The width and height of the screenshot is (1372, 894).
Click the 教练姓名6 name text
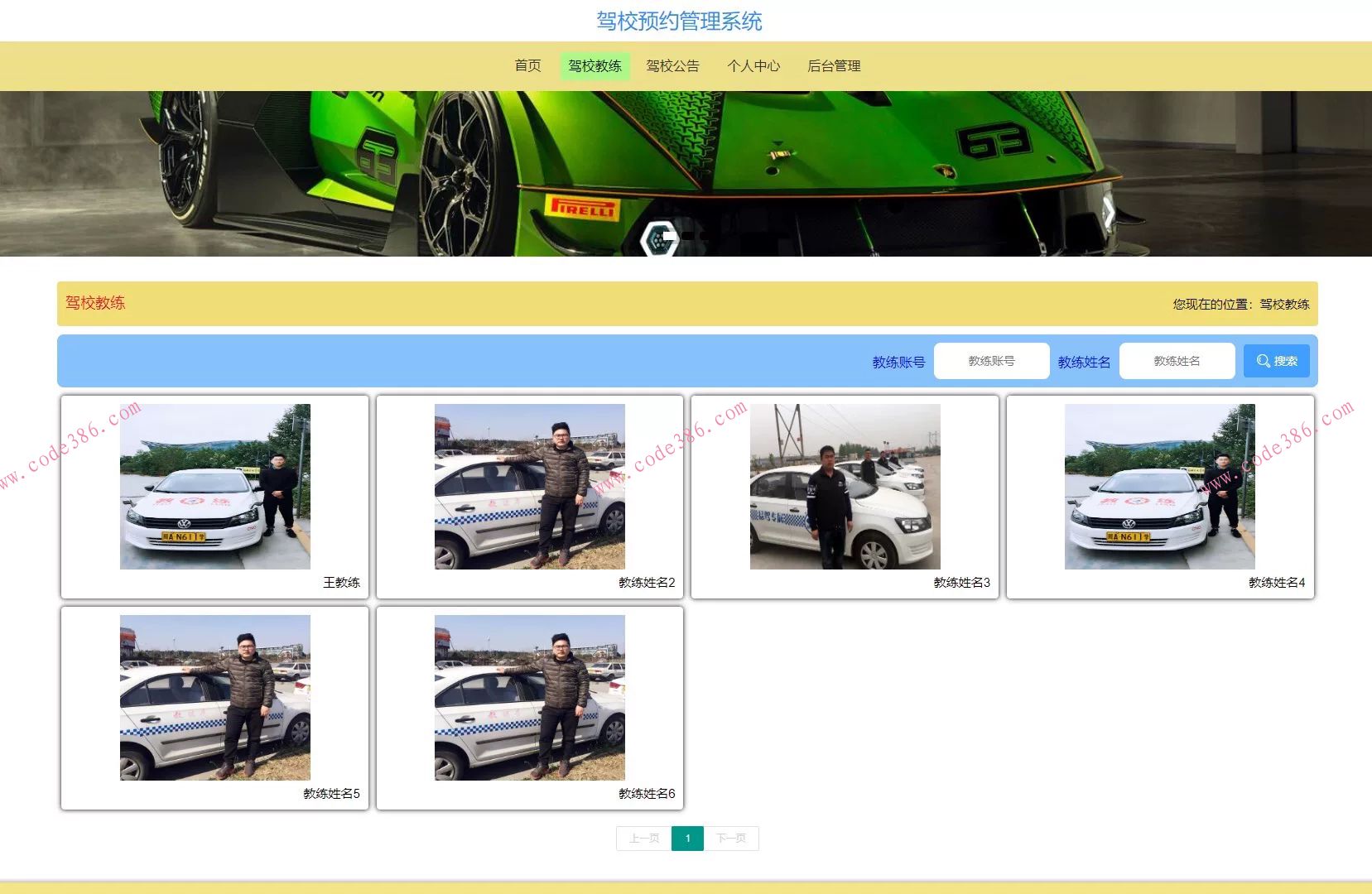[x=647, y=794]
